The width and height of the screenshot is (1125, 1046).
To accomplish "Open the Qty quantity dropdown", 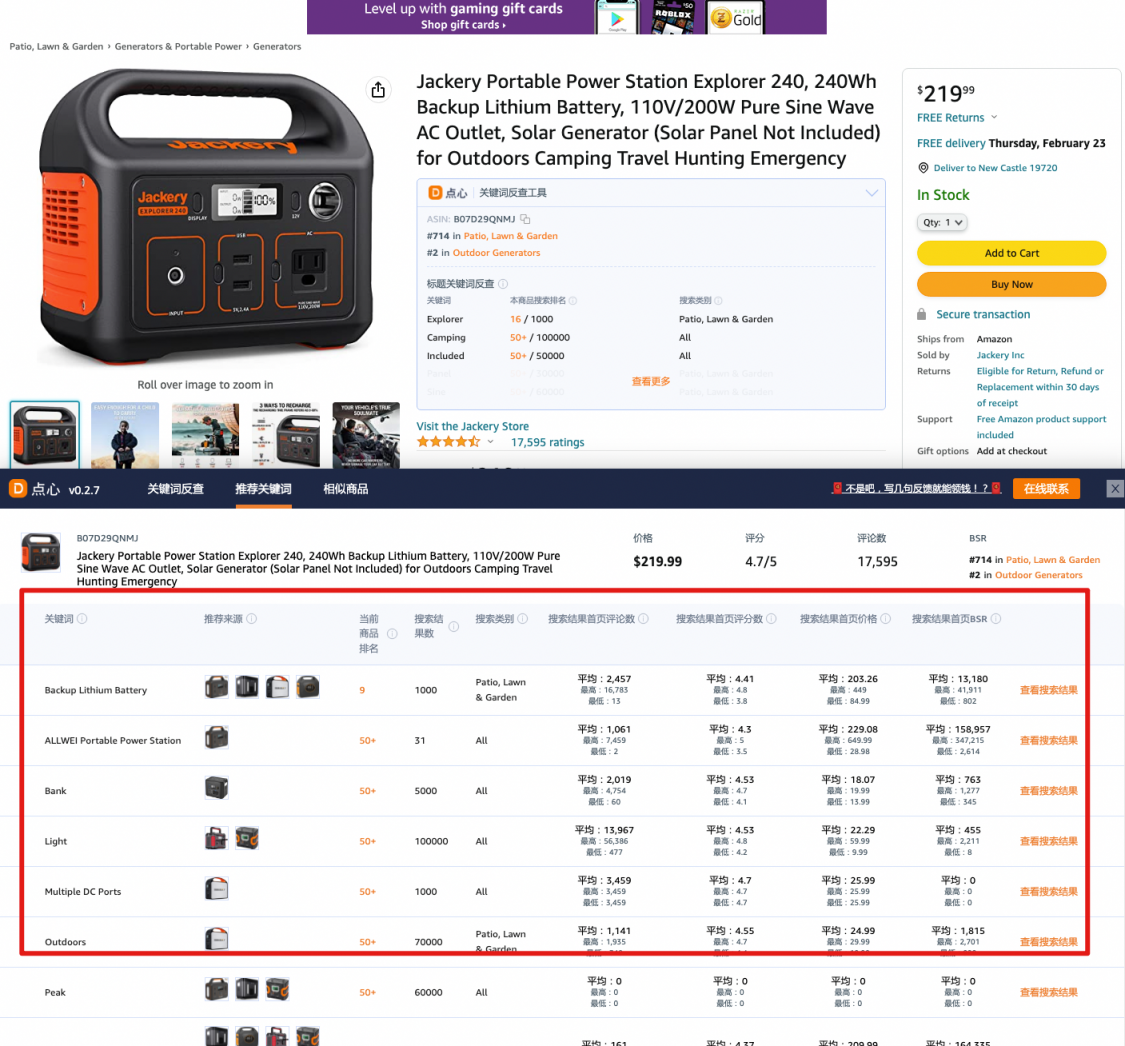I will click(941, 222).
